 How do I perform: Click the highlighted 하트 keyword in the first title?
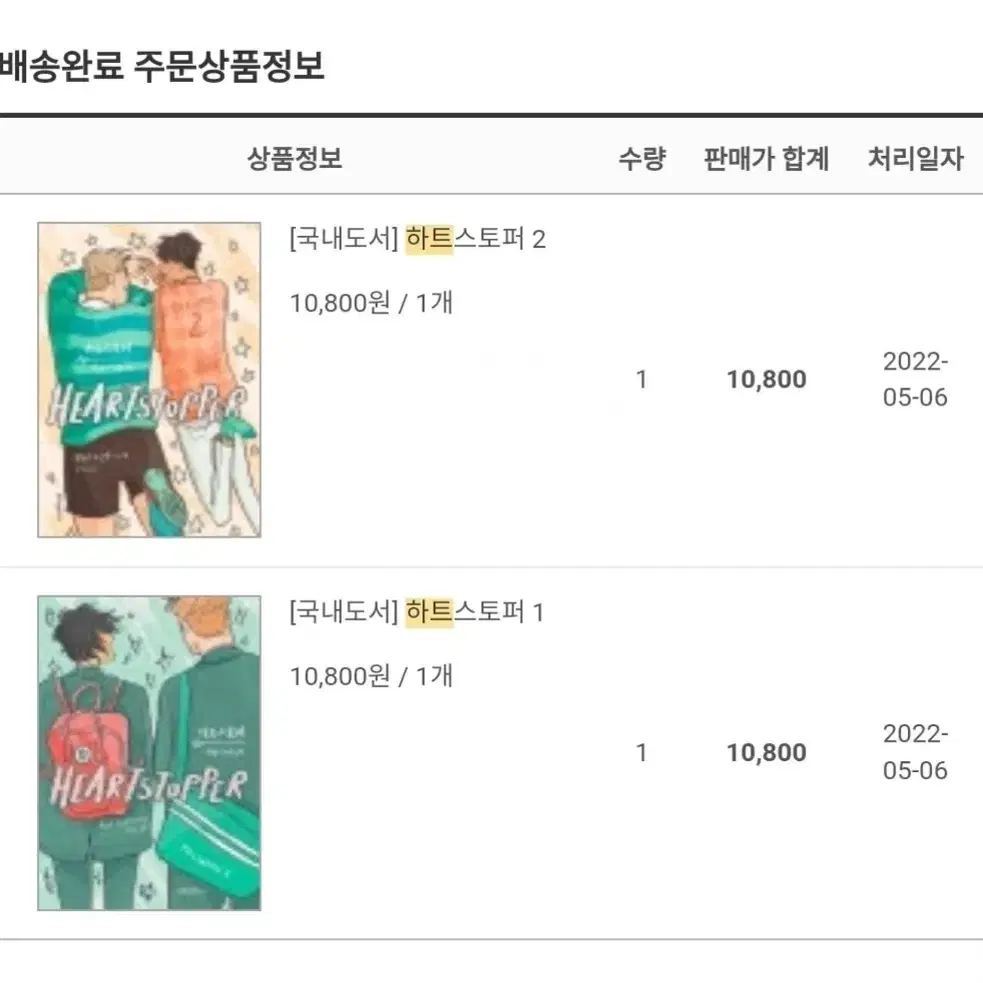point(429,239)
